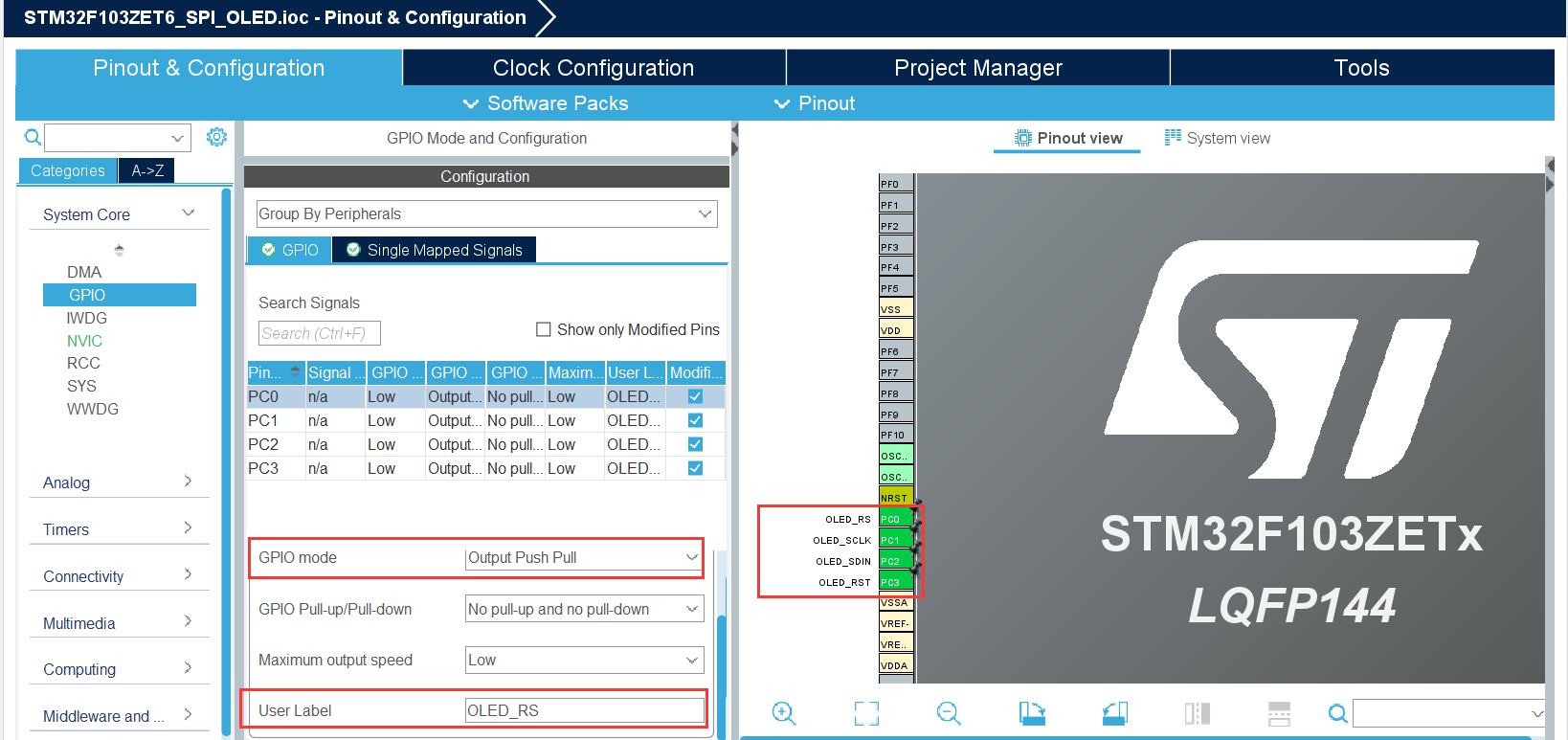The width and height of the screenshot is (1568, 740).
Task: Select IWDG under System Core
Action: pyautogui.click(x=87, y=318)
